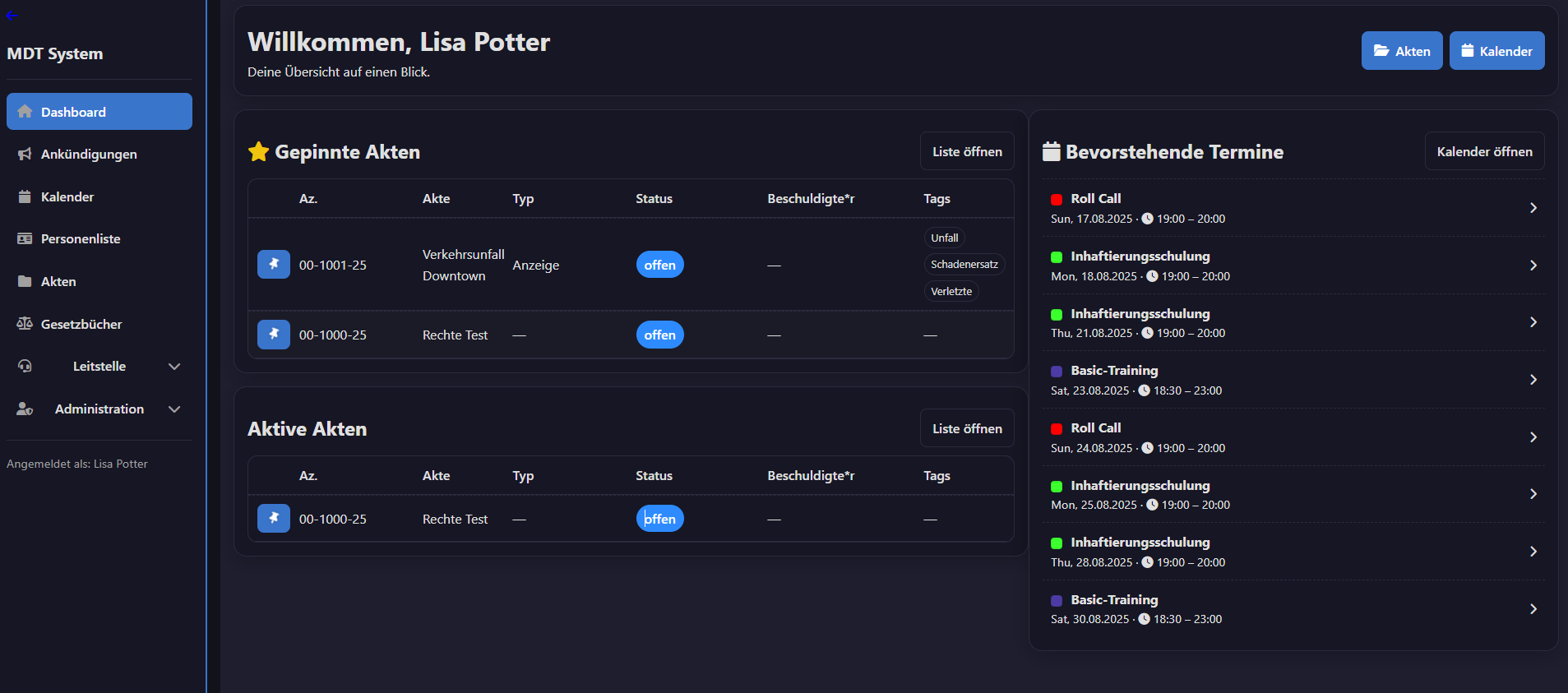This screenshot has height=693, width=1568.
Task: Click Rechte Test in Gepinnte Akten
Action: click(456, 335)
